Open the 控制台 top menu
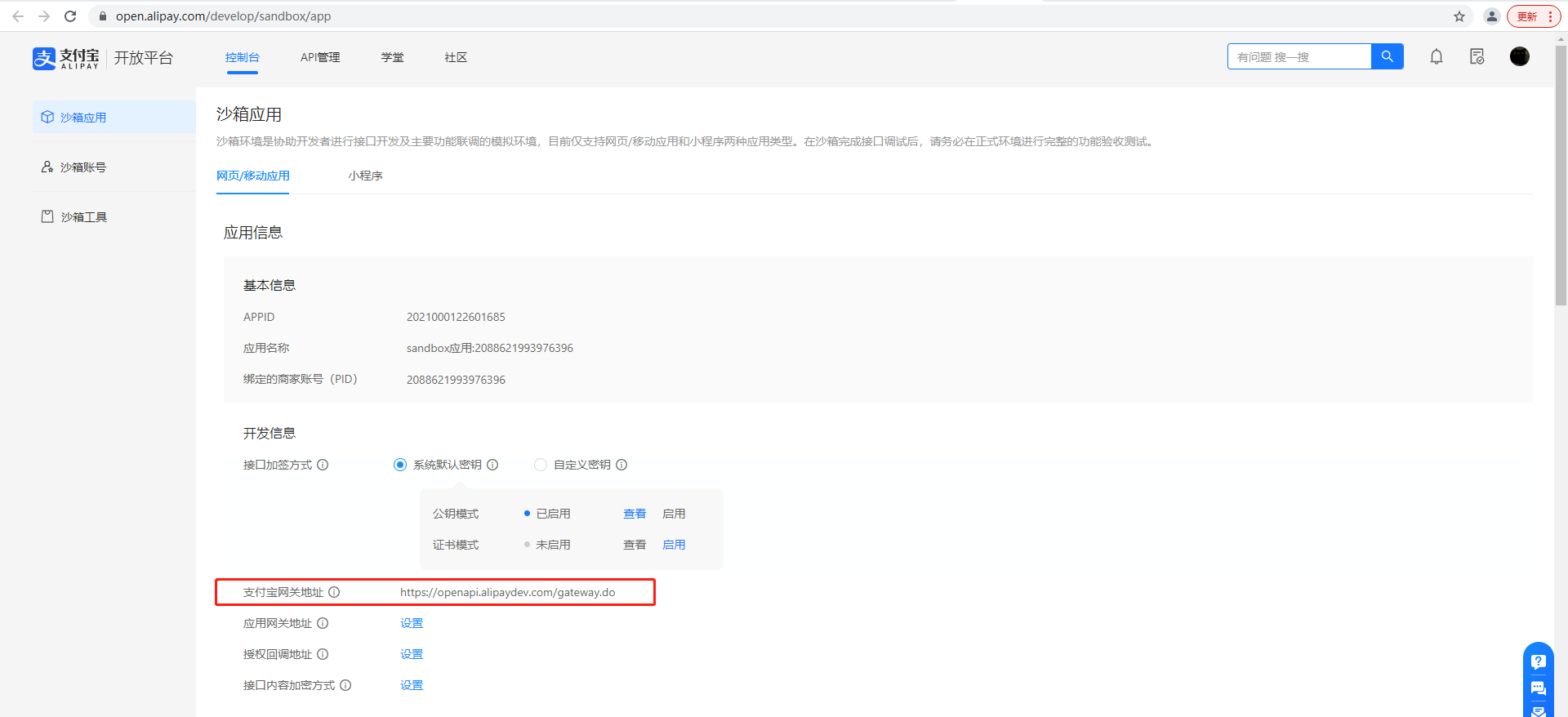The image size is (1568, 717). pyautogui.click(x=243, y=57)
